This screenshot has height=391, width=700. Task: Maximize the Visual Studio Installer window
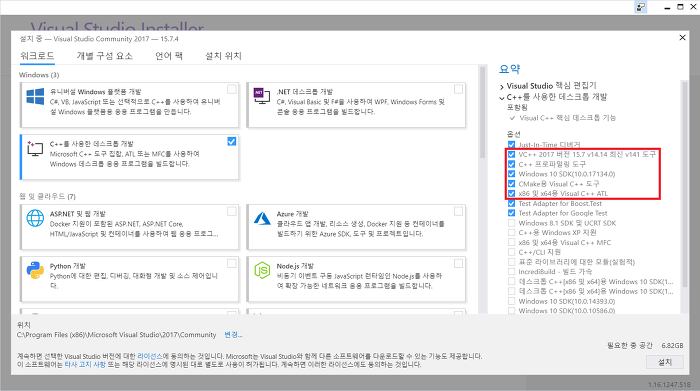click(x=680, y=7)
